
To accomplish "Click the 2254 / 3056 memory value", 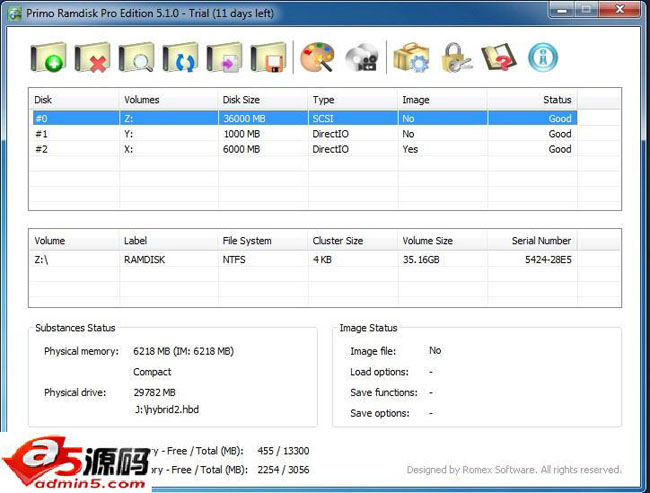I will [283, 470].
